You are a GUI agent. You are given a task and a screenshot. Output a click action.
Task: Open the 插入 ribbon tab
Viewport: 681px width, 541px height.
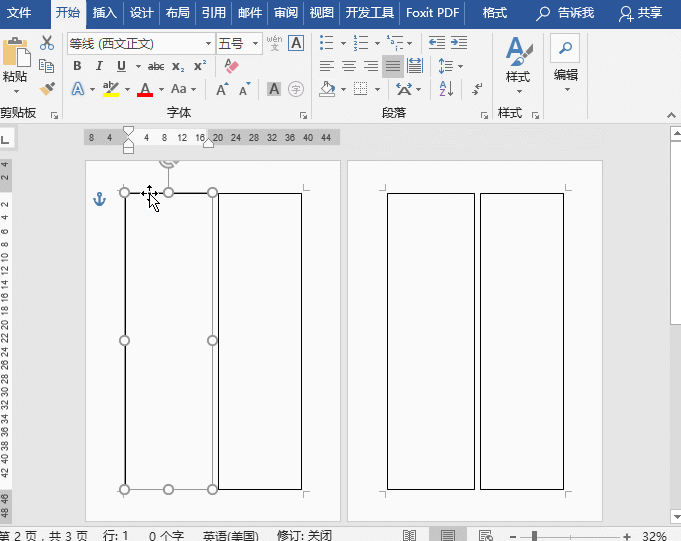click(104, 13)
